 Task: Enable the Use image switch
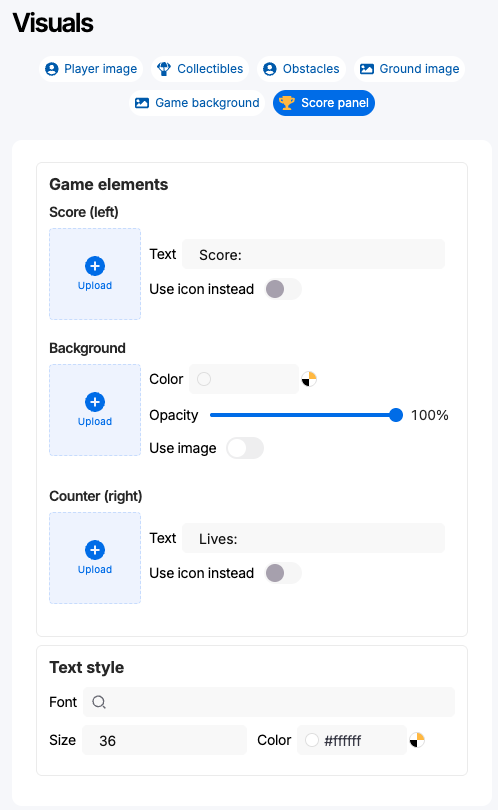245,448
